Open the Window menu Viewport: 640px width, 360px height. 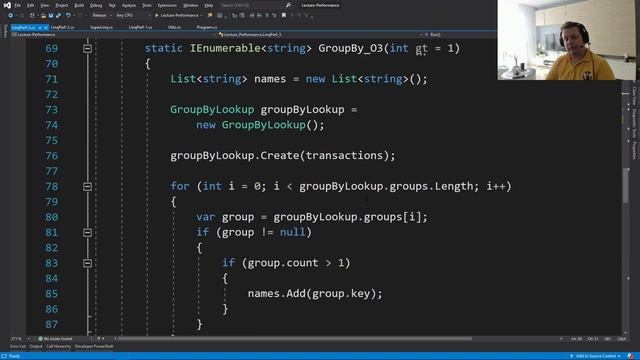click(190, 5)
